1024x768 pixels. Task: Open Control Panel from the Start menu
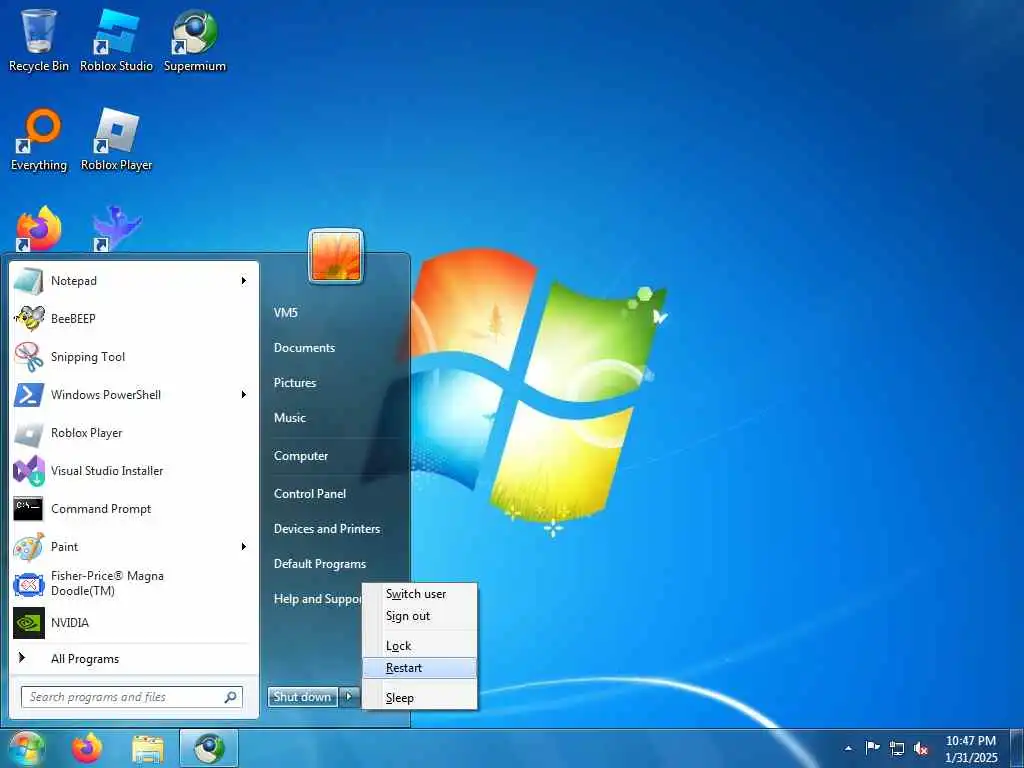(310, 494)
